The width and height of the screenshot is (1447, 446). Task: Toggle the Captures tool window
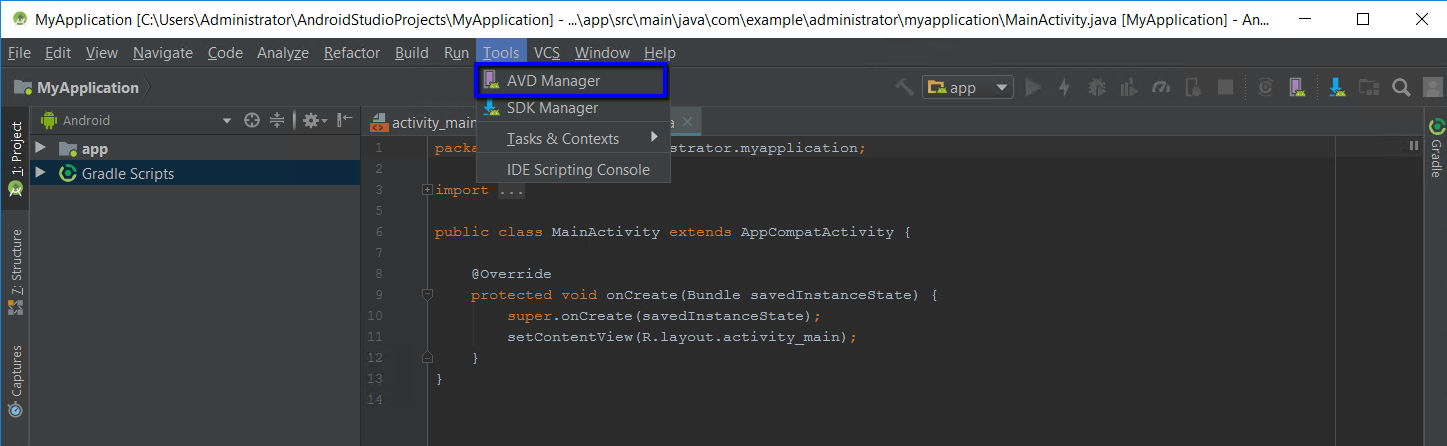(15, 382)
